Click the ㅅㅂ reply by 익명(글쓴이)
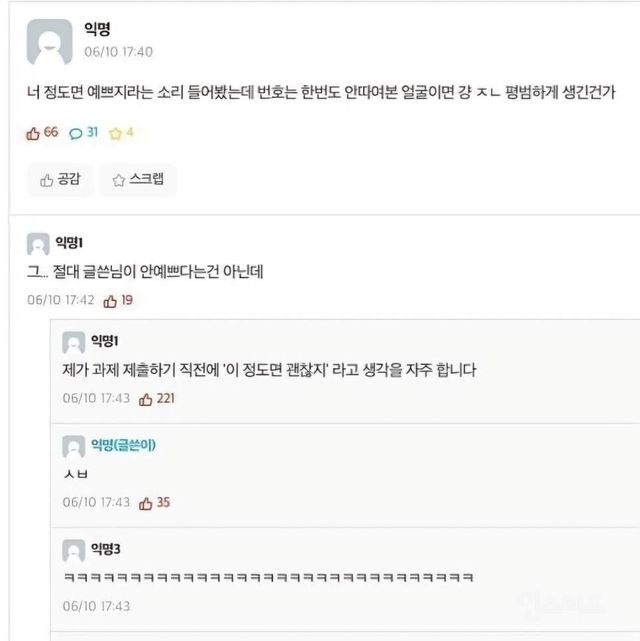 coord(76,473)
